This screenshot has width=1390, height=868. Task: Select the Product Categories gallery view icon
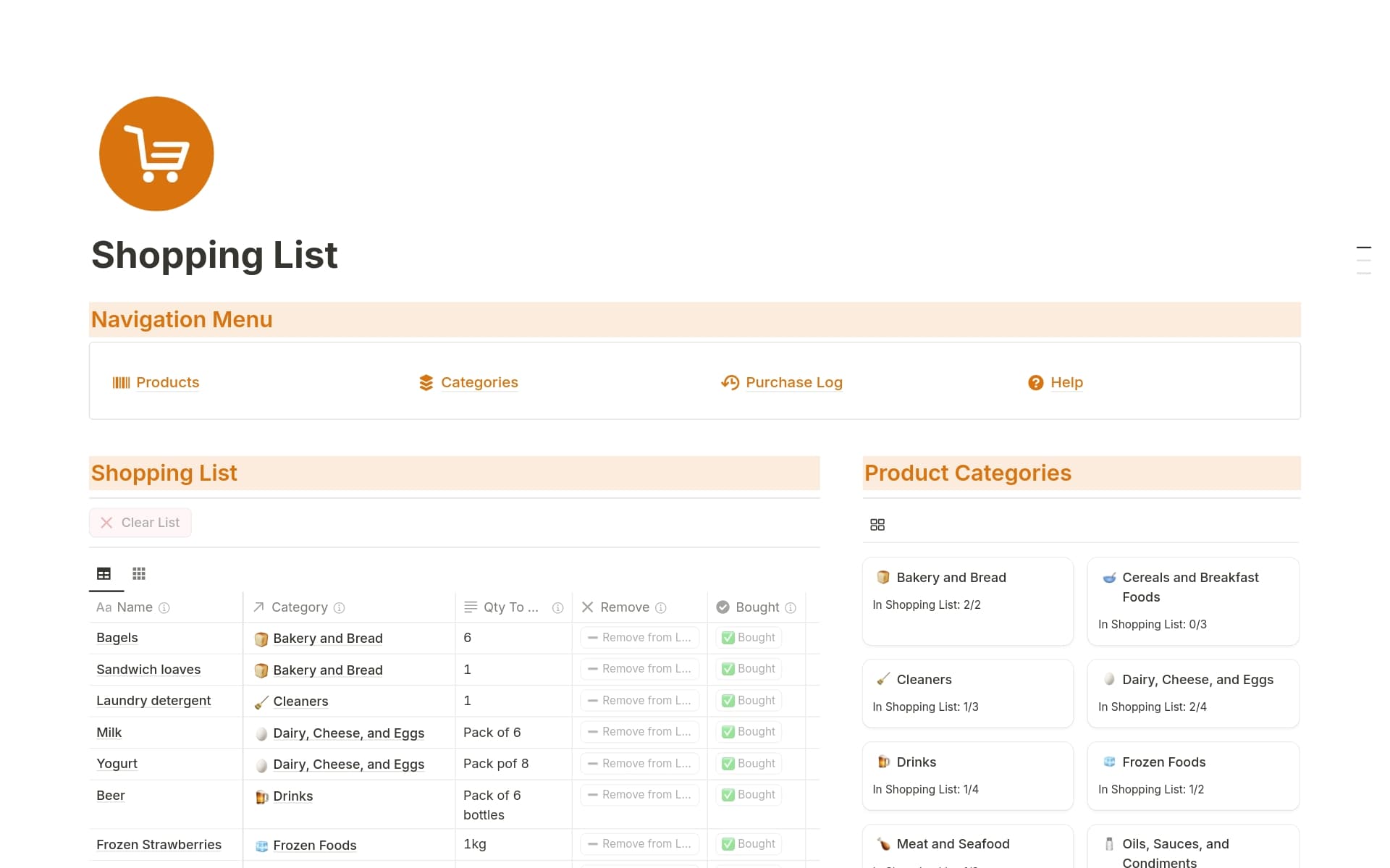click(877, 525)
